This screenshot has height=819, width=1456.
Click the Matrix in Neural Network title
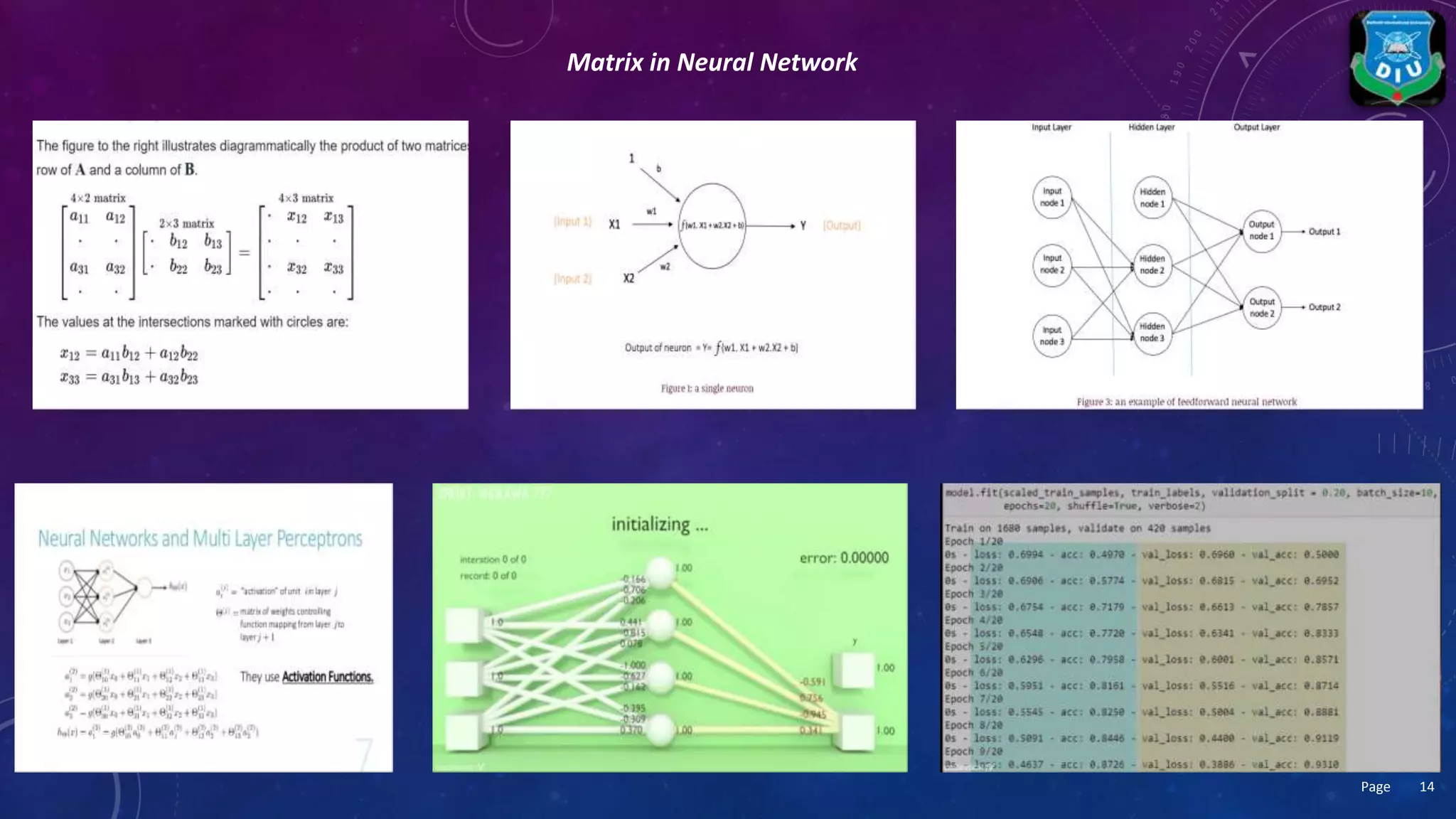(x=712, y=63)
